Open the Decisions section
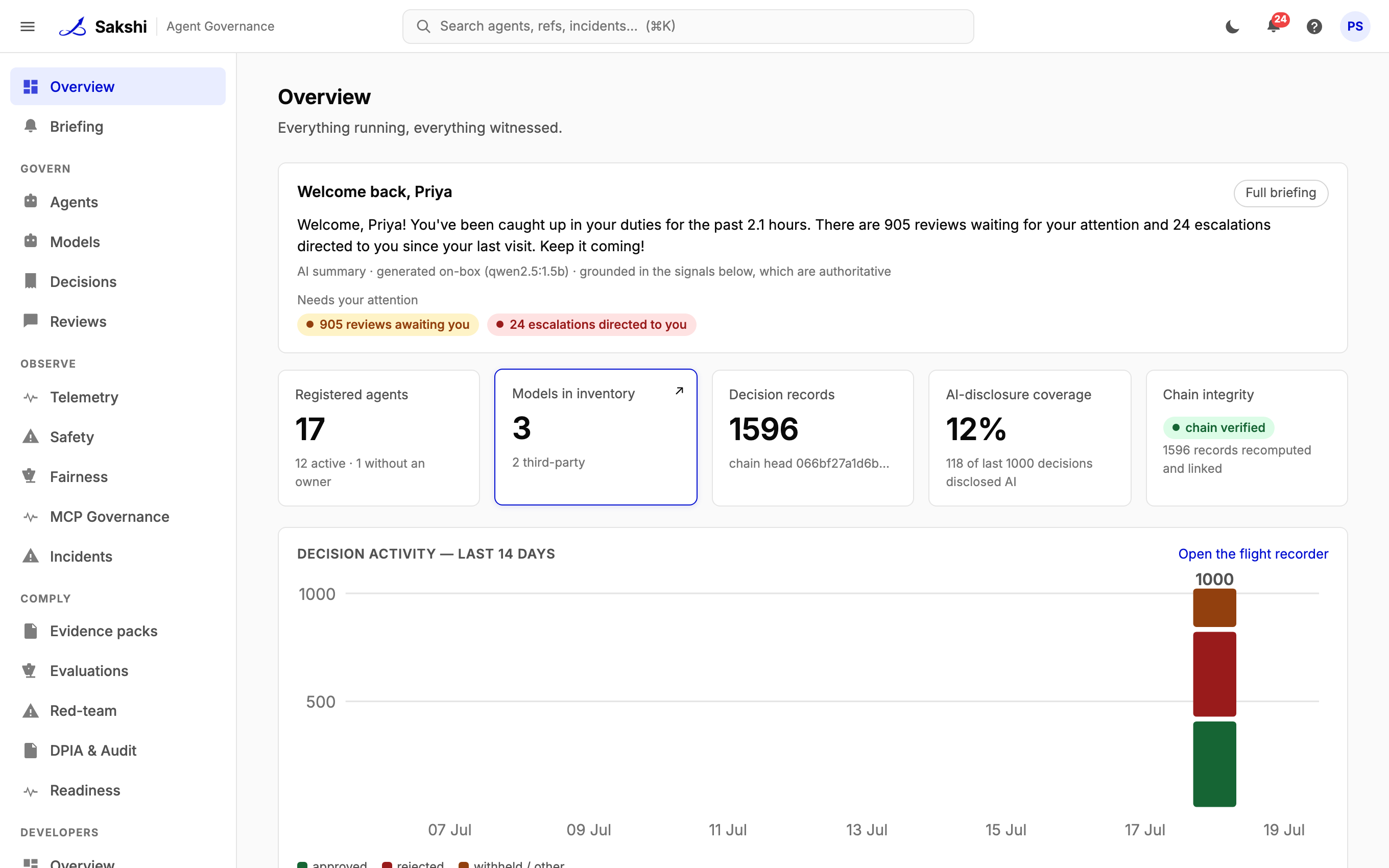The height and width of the screenshot is (868, 1389). pyautogui.click(x=117, y=281)
